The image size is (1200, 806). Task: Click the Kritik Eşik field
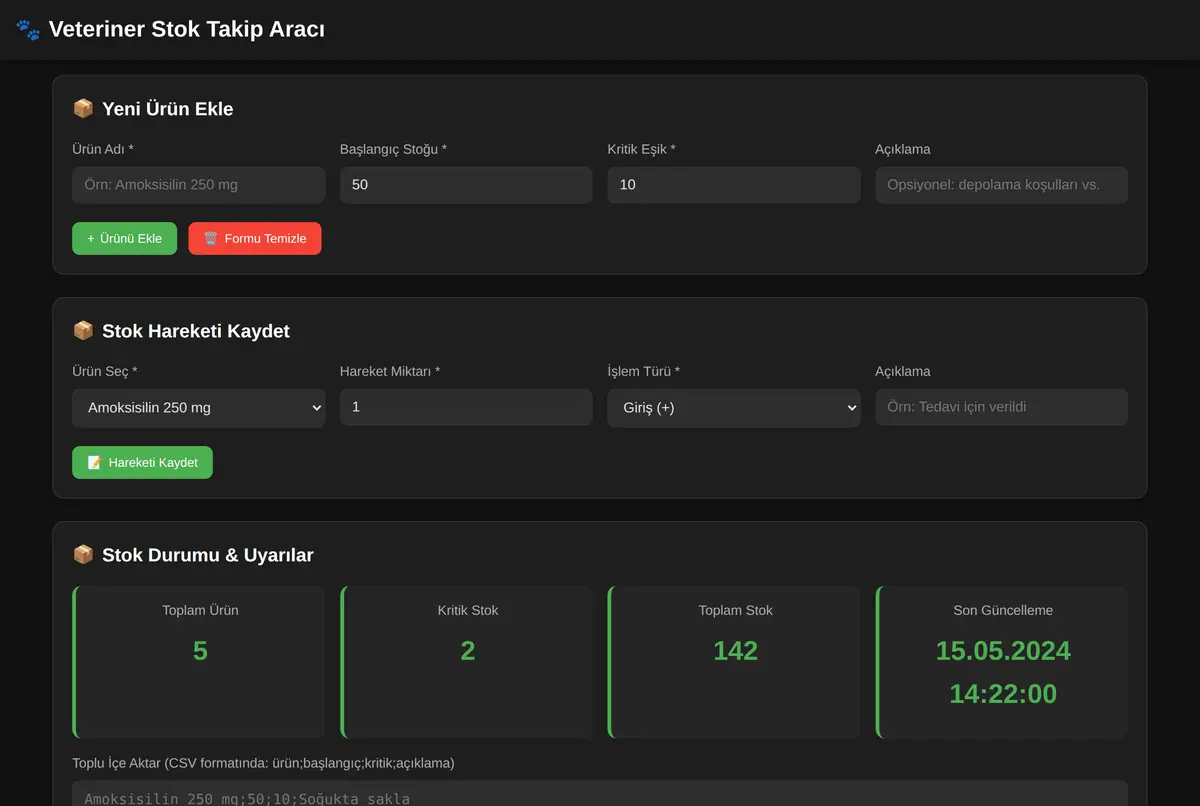pyautogui.click(x=734, y=185)
